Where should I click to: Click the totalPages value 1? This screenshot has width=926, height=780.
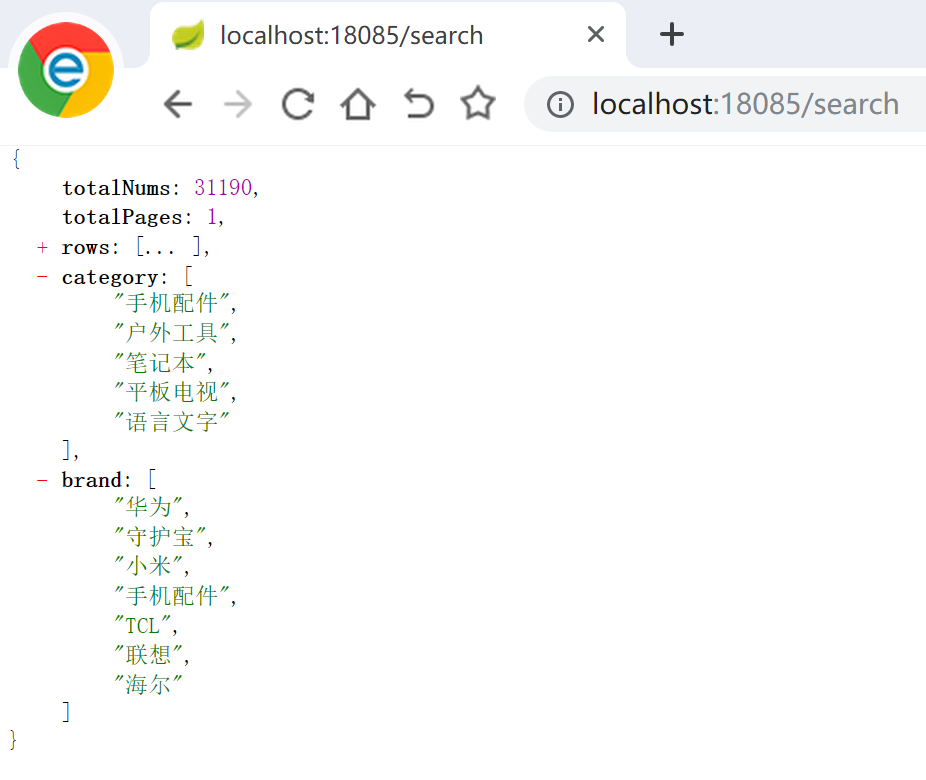(x=212, y=217)
